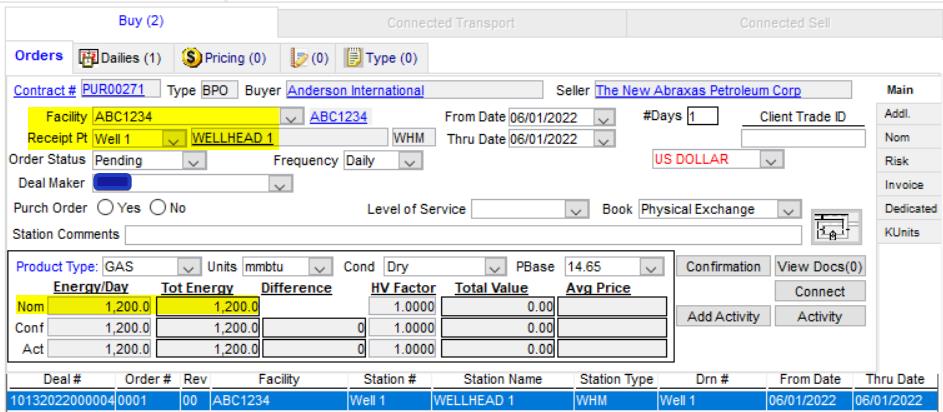Viewport: 943px width, 412px height.
Task: Expand the US DOLLAR currency dropdown
Action: (x=769, y=158)
